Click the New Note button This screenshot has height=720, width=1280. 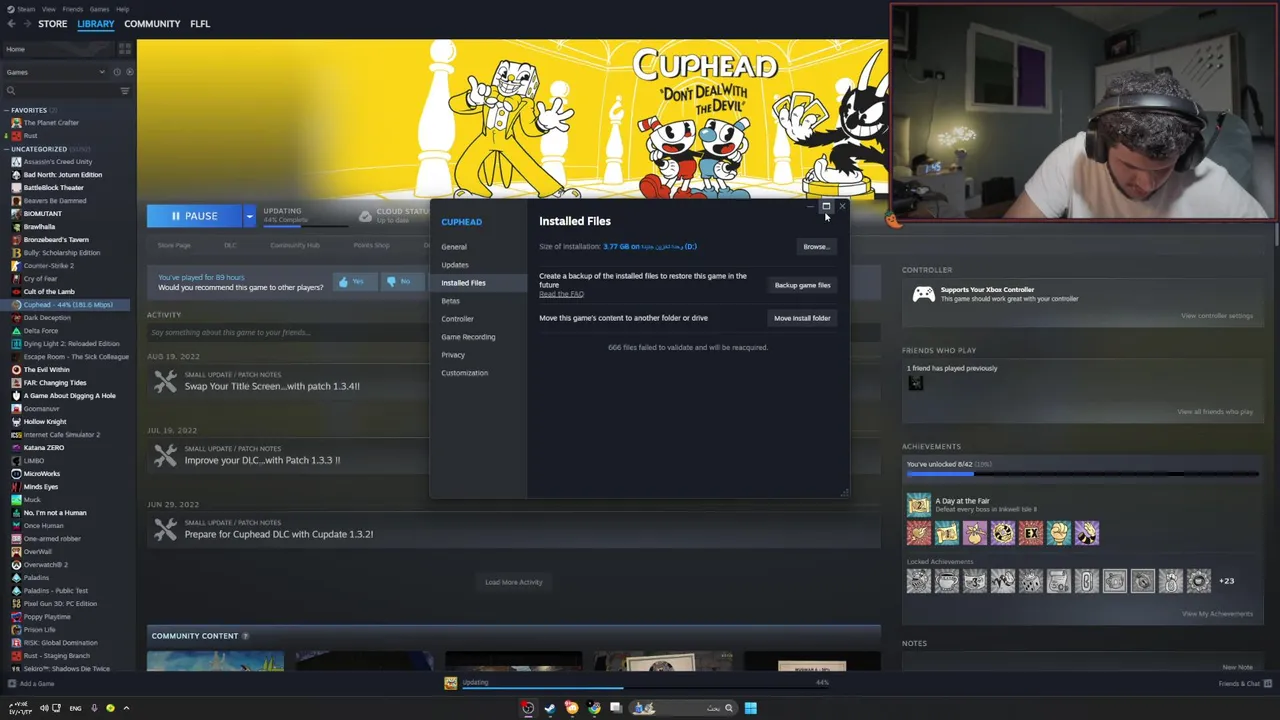pyautogui.click(x=1237, y=667)
